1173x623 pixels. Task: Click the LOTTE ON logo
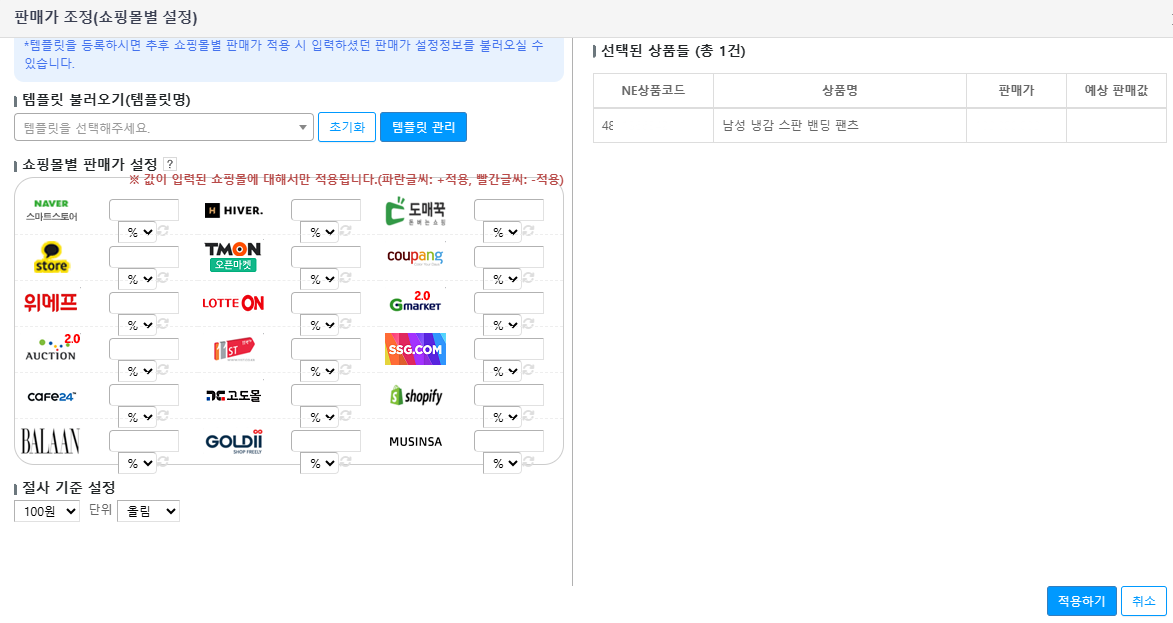(x=233, y=303)
